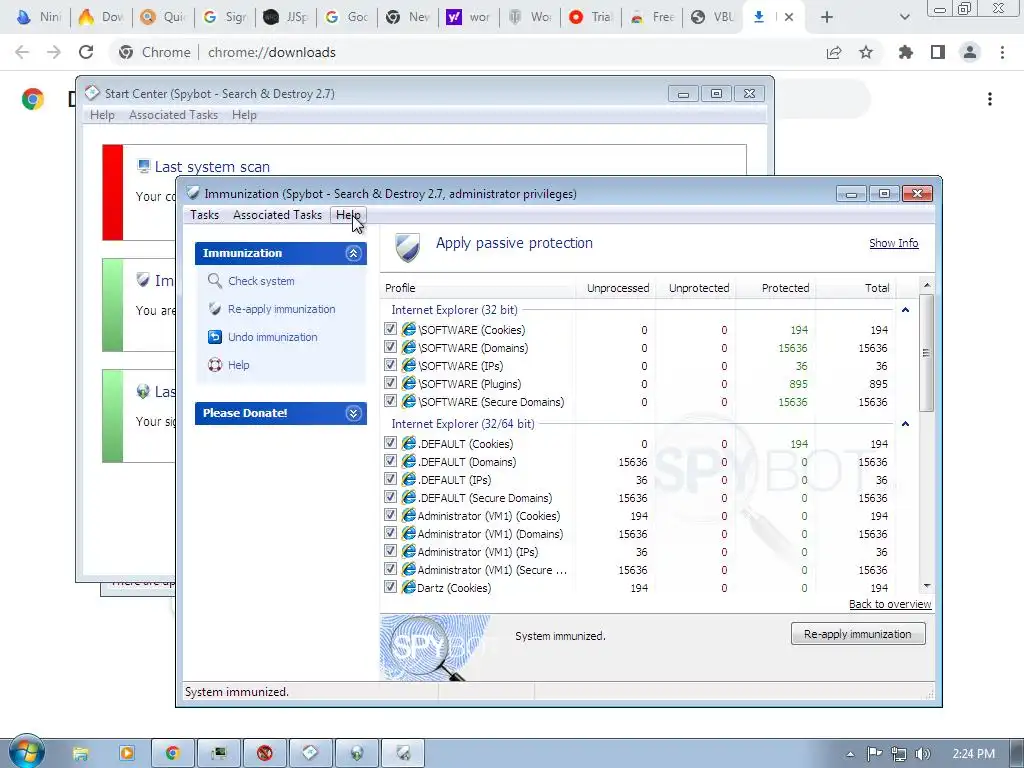Click the blue Undo immunization icon
Screen dimensions: 1024x768
[x=214, y=337]
